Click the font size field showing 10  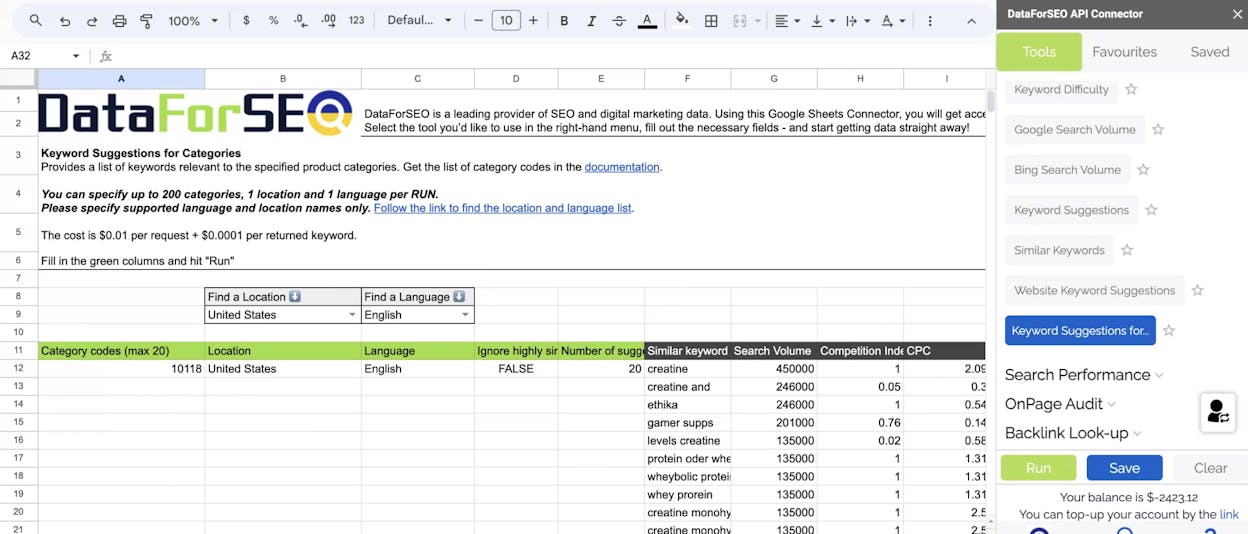pos(506,20)
